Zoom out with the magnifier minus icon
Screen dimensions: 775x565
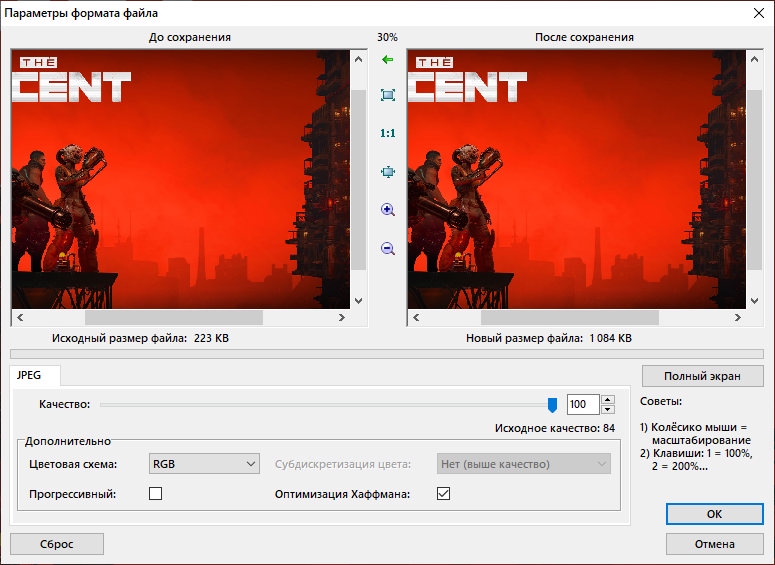coord(388,248)
